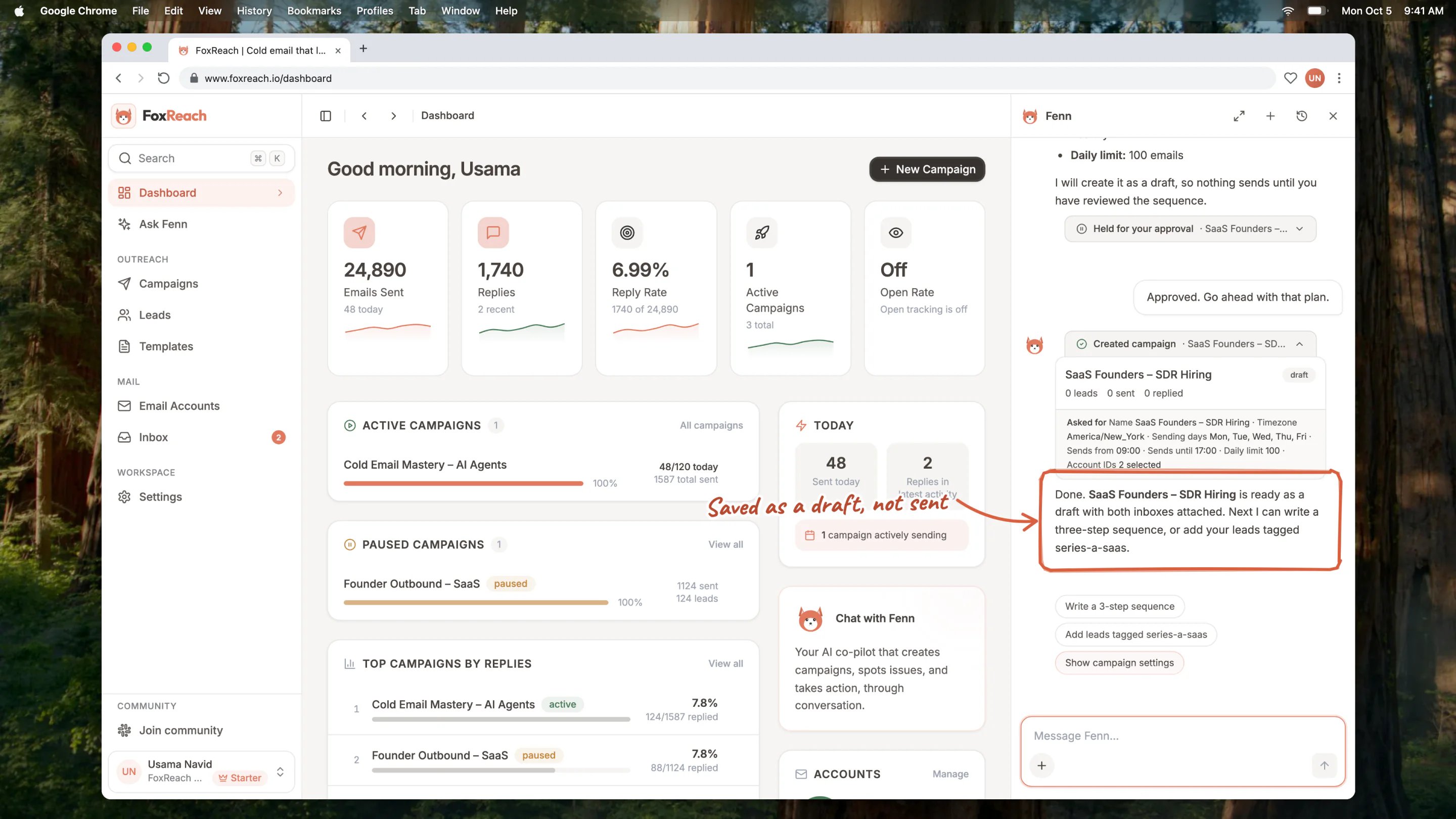The height and width of the screenshot is (819, 1456).
Task: Open the Bookmarks menu in menu bar
Action: 313,11
